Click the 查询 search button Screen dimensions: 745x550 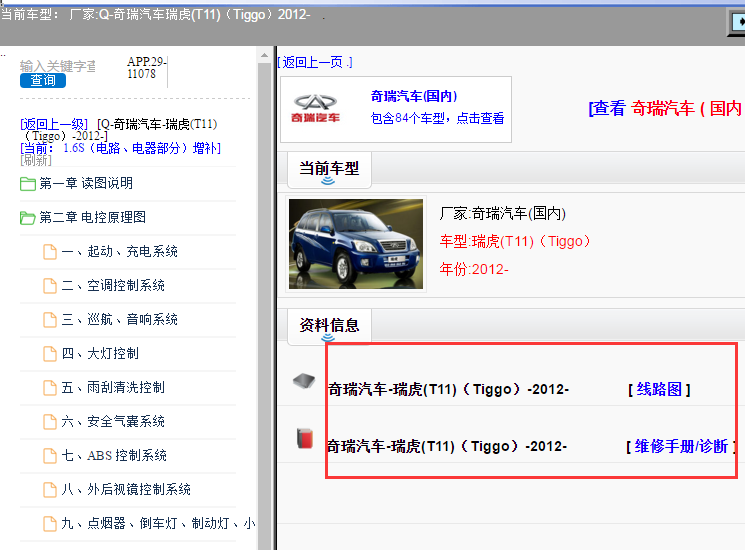[x=43, y=80]
